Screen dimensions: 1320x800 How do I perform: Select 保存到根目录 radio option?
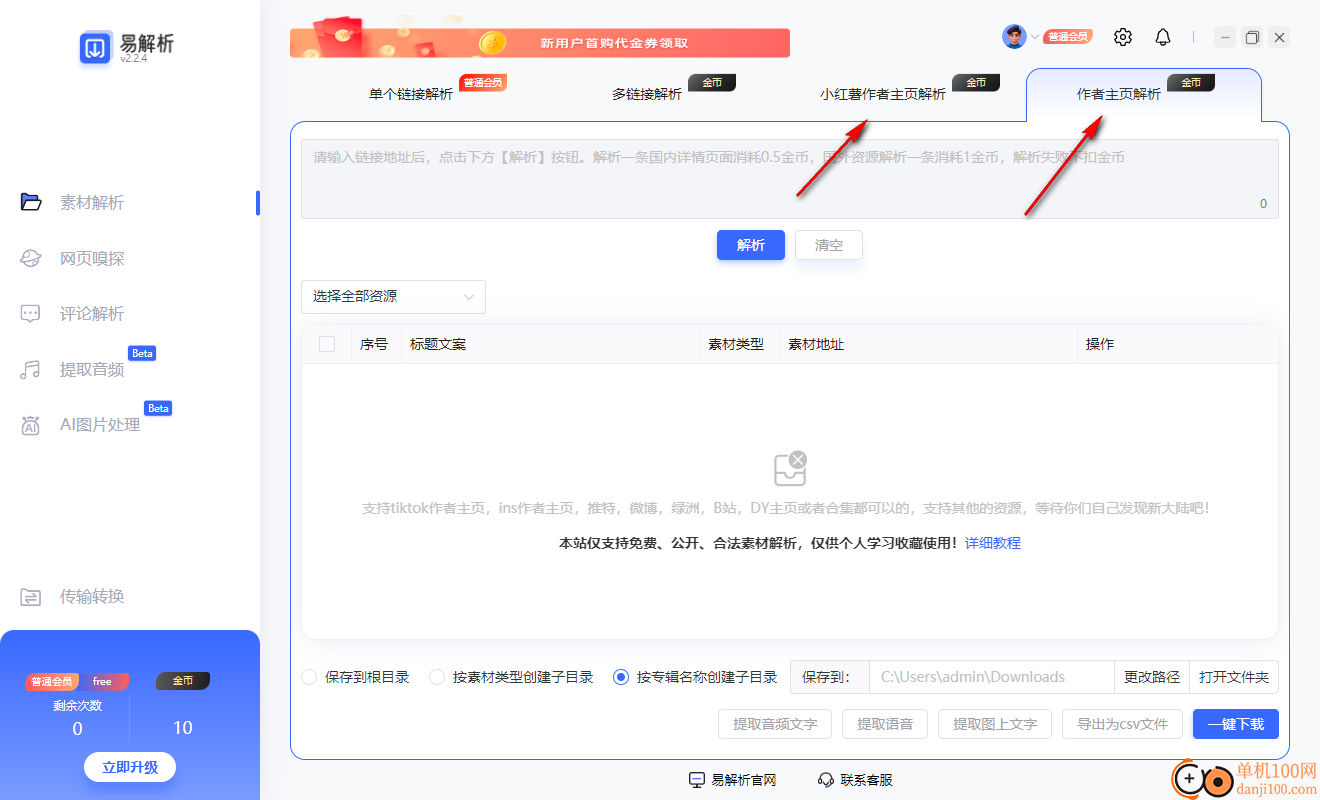pyautogui.click(x=309, y=677)
